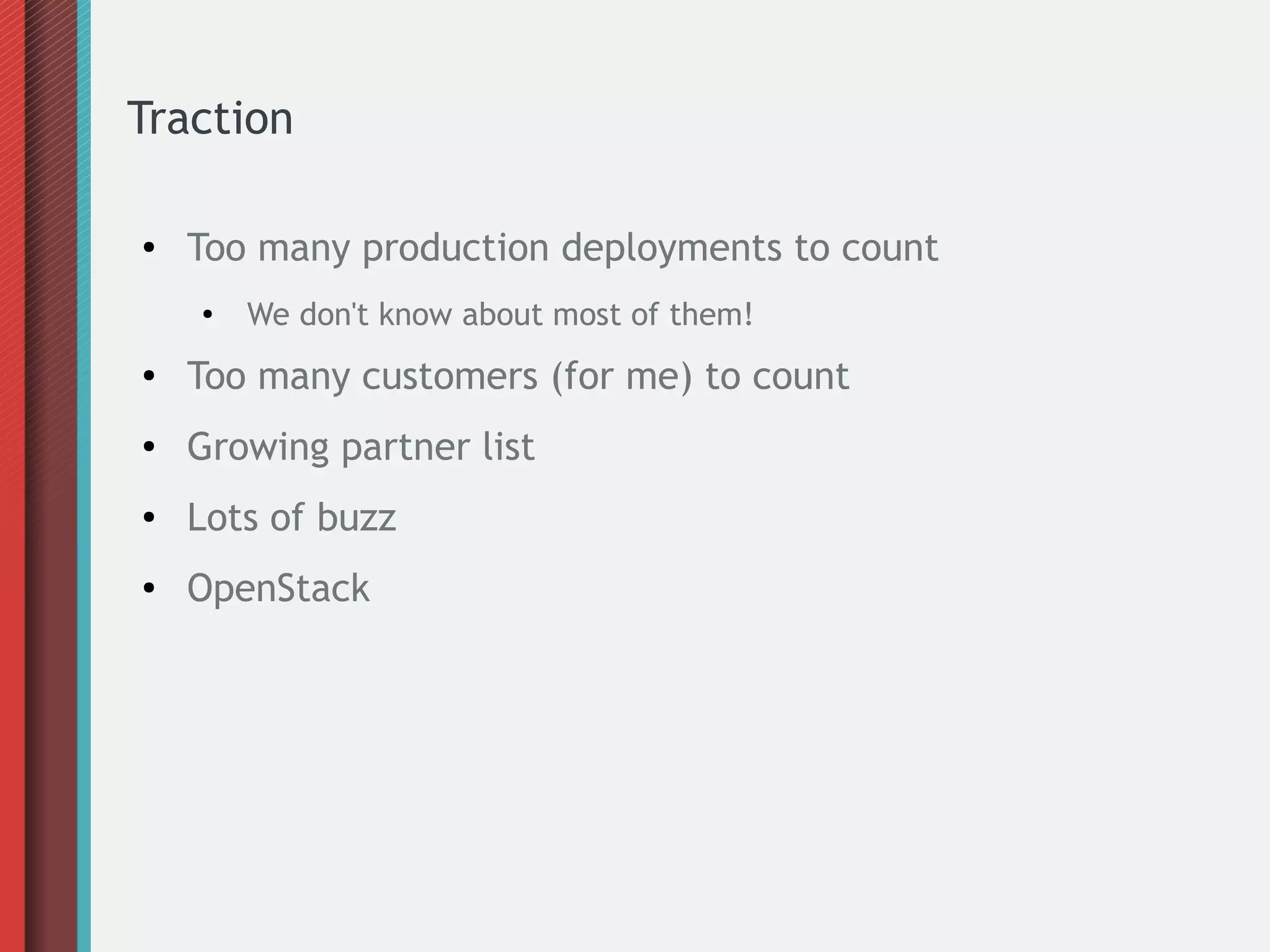Screen dimensions: 1270x952
Task: Click the "Lots of buzz" line
Action: [291, 517]
